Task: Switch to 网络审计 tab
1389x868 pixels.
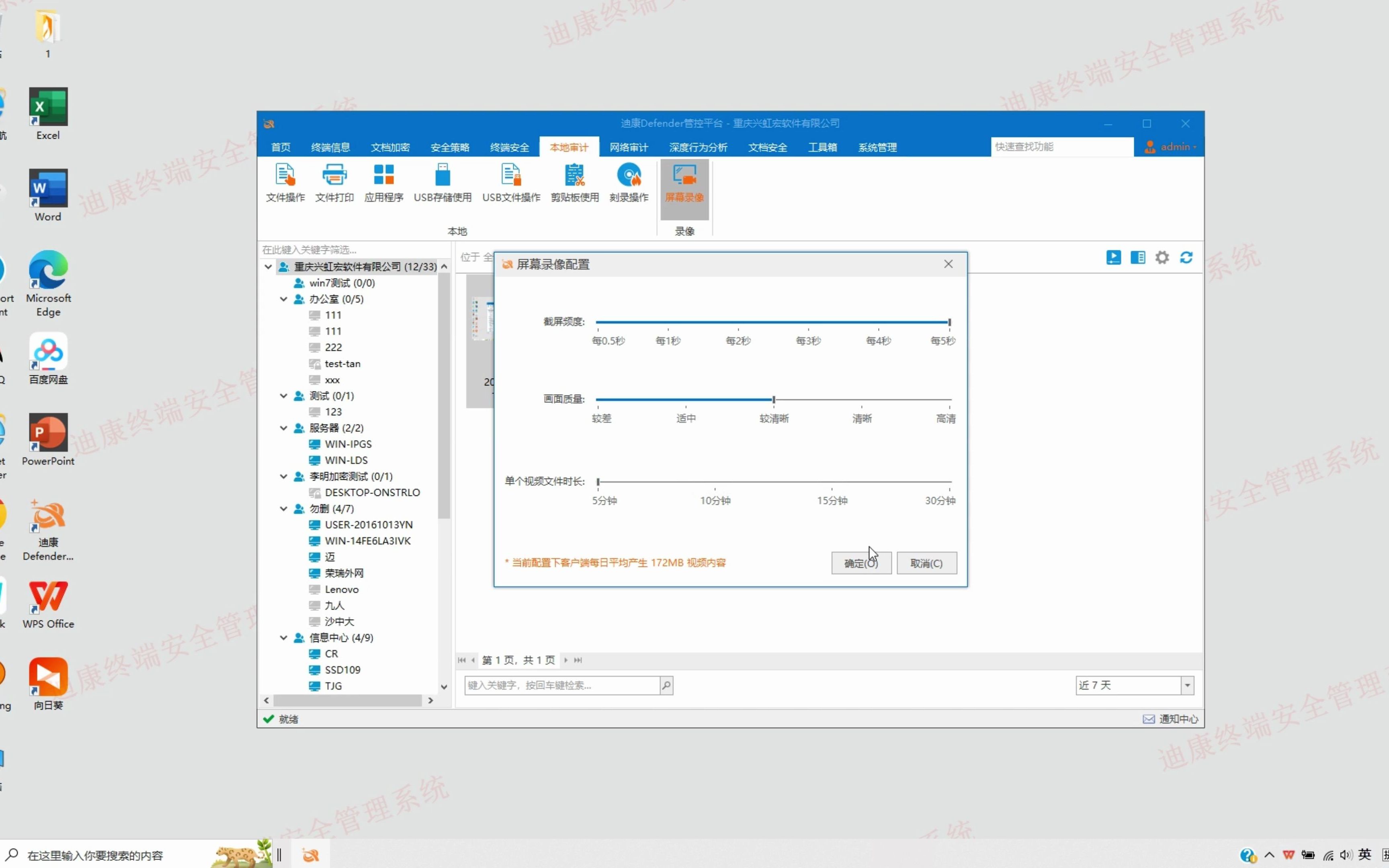Action: point(629,147)
